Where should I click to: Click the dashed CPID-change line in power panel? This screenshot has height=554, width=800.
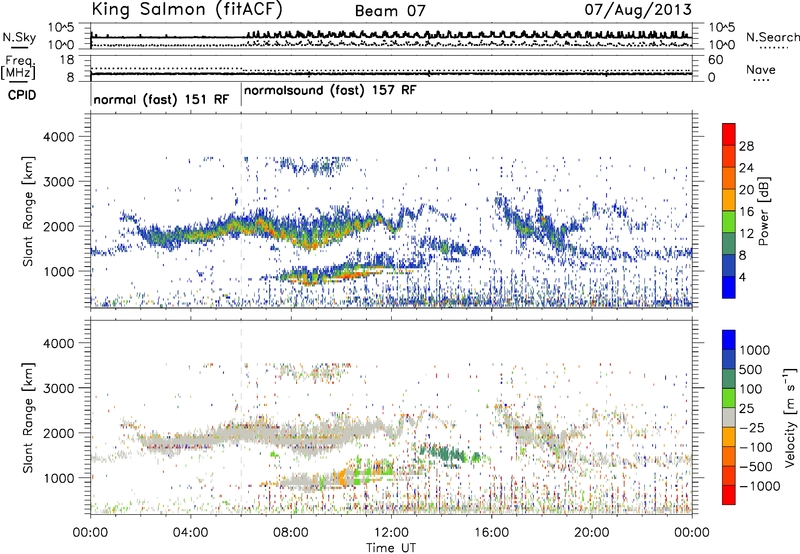pyautogui.click(x=241, y=211)
